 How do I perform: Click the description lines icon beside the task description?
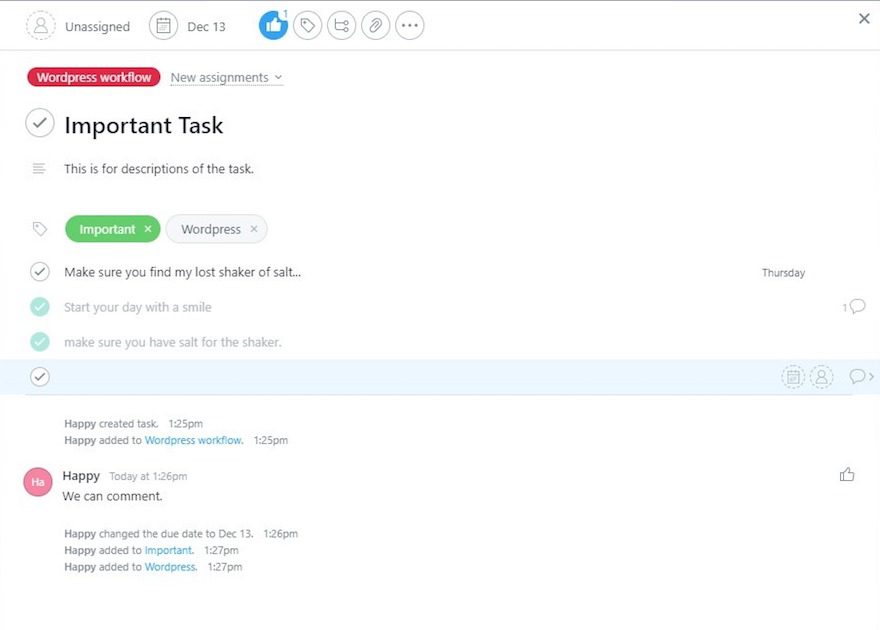click(x=38, y=168)
